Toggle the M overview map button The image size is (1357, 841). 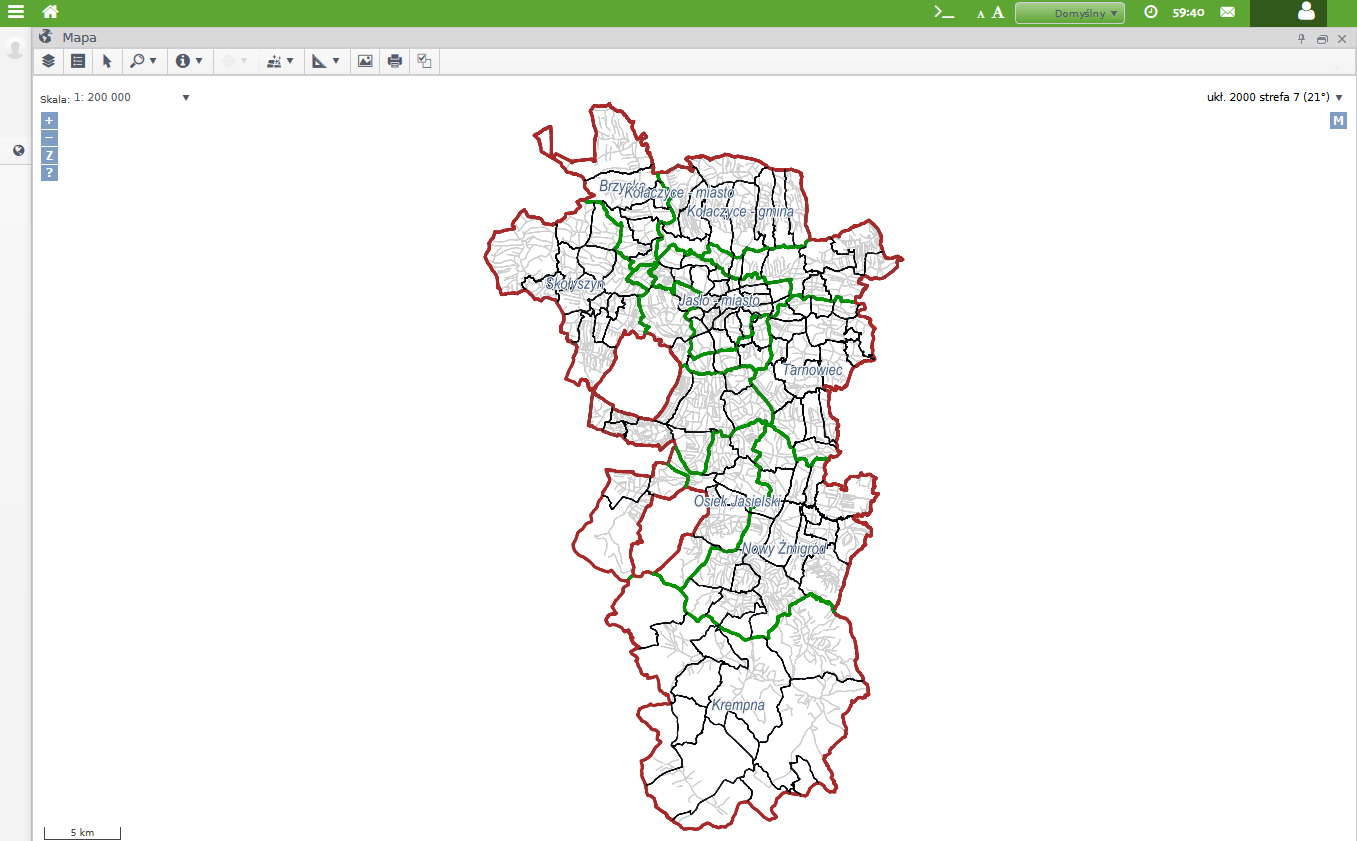point(1338,121)
